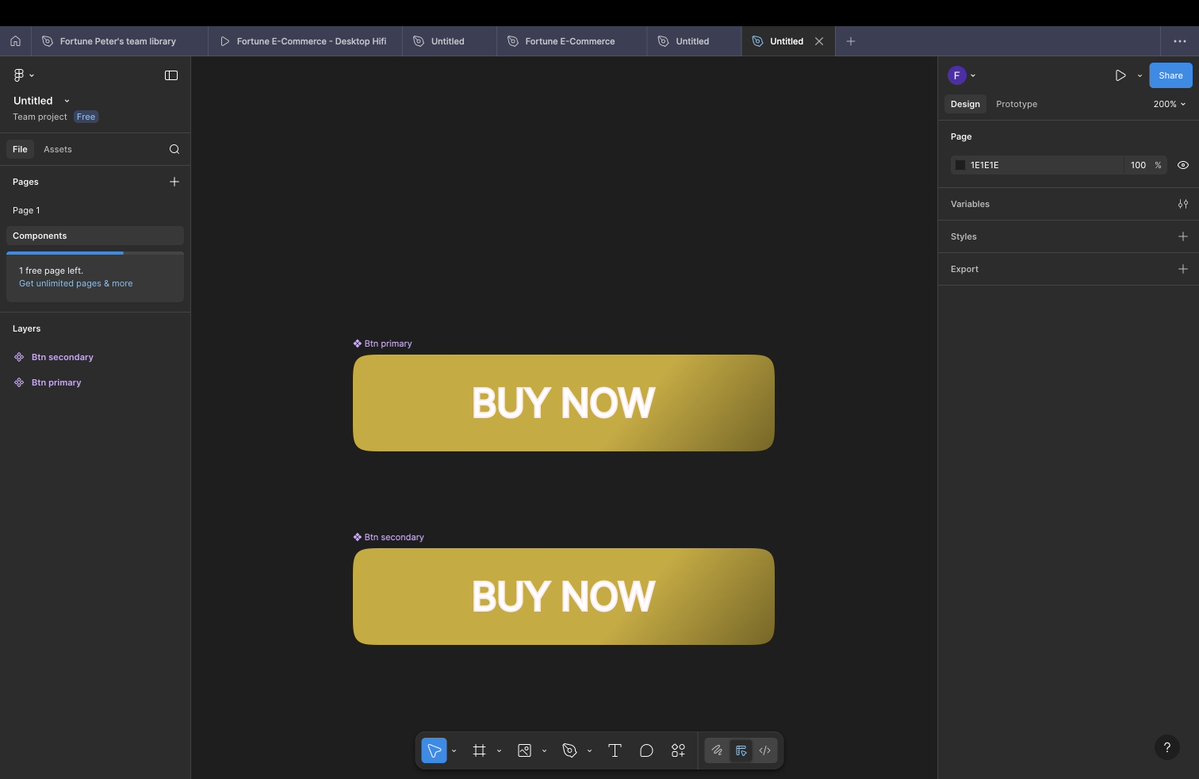Click the Team project text

[x=40, y=117]
